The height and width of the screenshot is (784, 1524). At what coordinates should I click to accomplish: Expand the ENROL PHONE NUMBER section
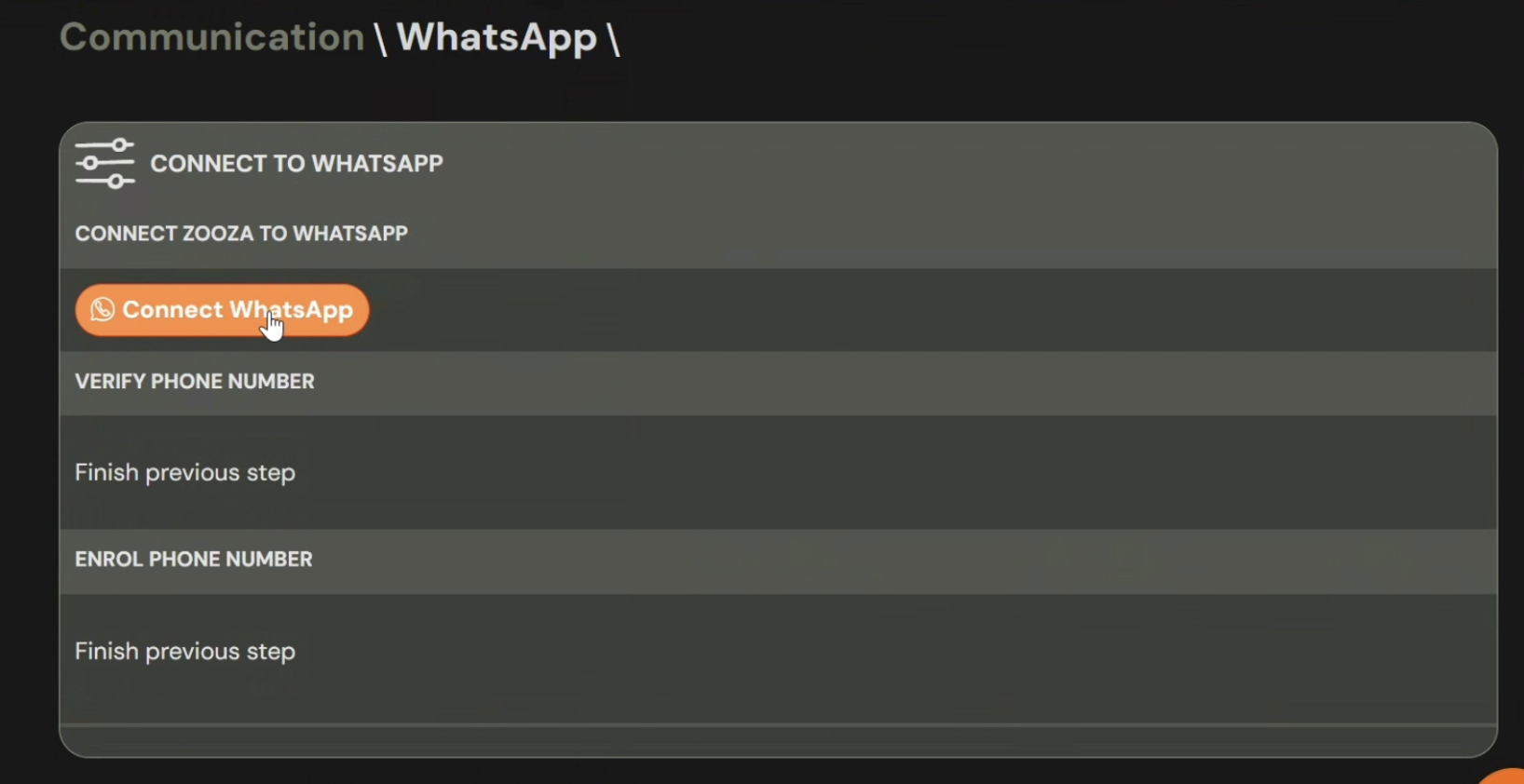coord(193,559)
